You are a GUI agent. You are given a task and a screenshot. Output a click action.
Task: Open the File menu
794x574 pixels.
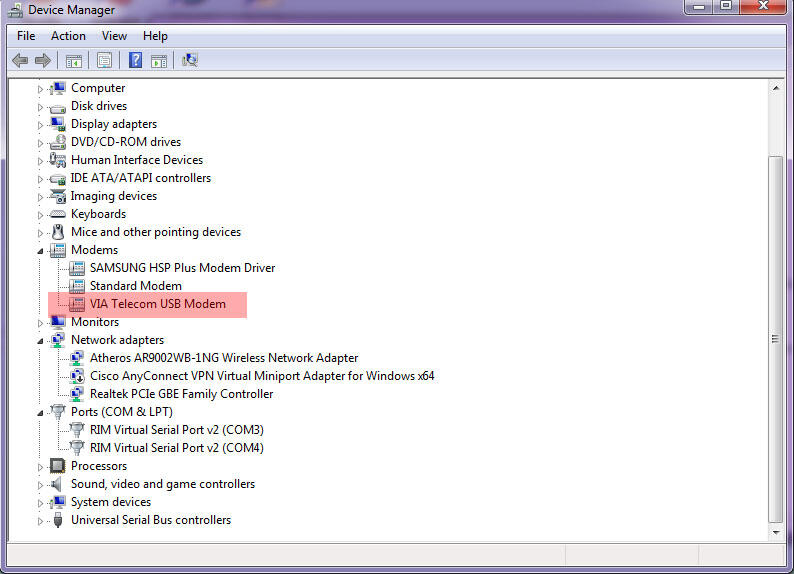(26, 36)
